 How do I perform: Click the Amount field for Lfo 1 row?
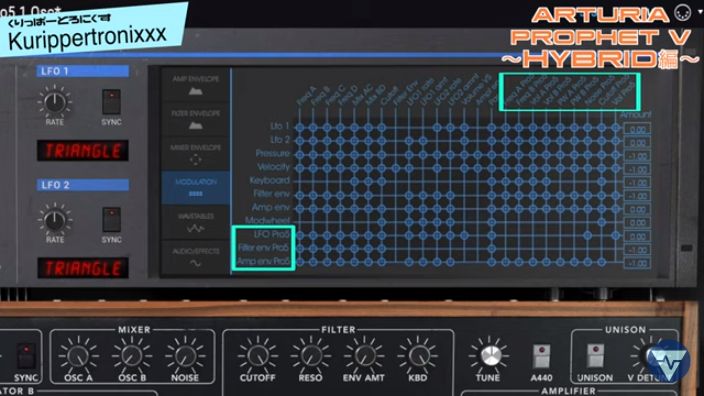pos(637,130)
